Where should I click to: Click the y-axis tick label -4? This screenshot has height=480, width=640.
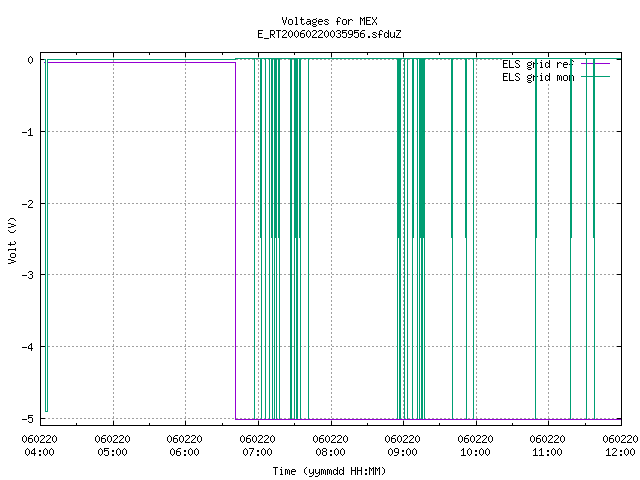tap(28, 347)
